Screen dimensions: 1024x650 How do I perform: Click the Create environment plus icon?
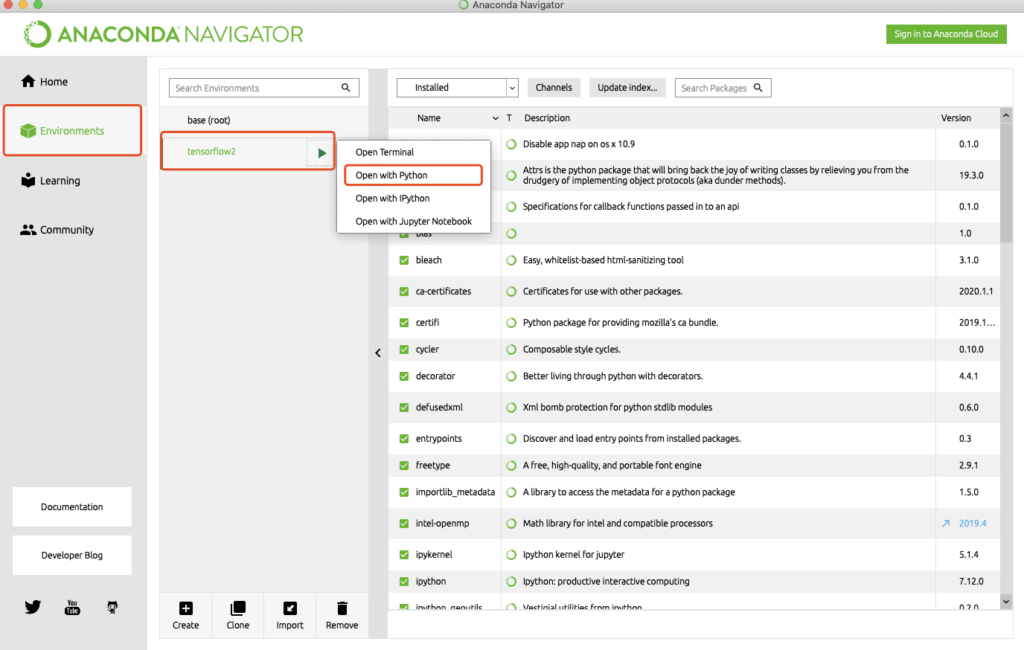185,608
